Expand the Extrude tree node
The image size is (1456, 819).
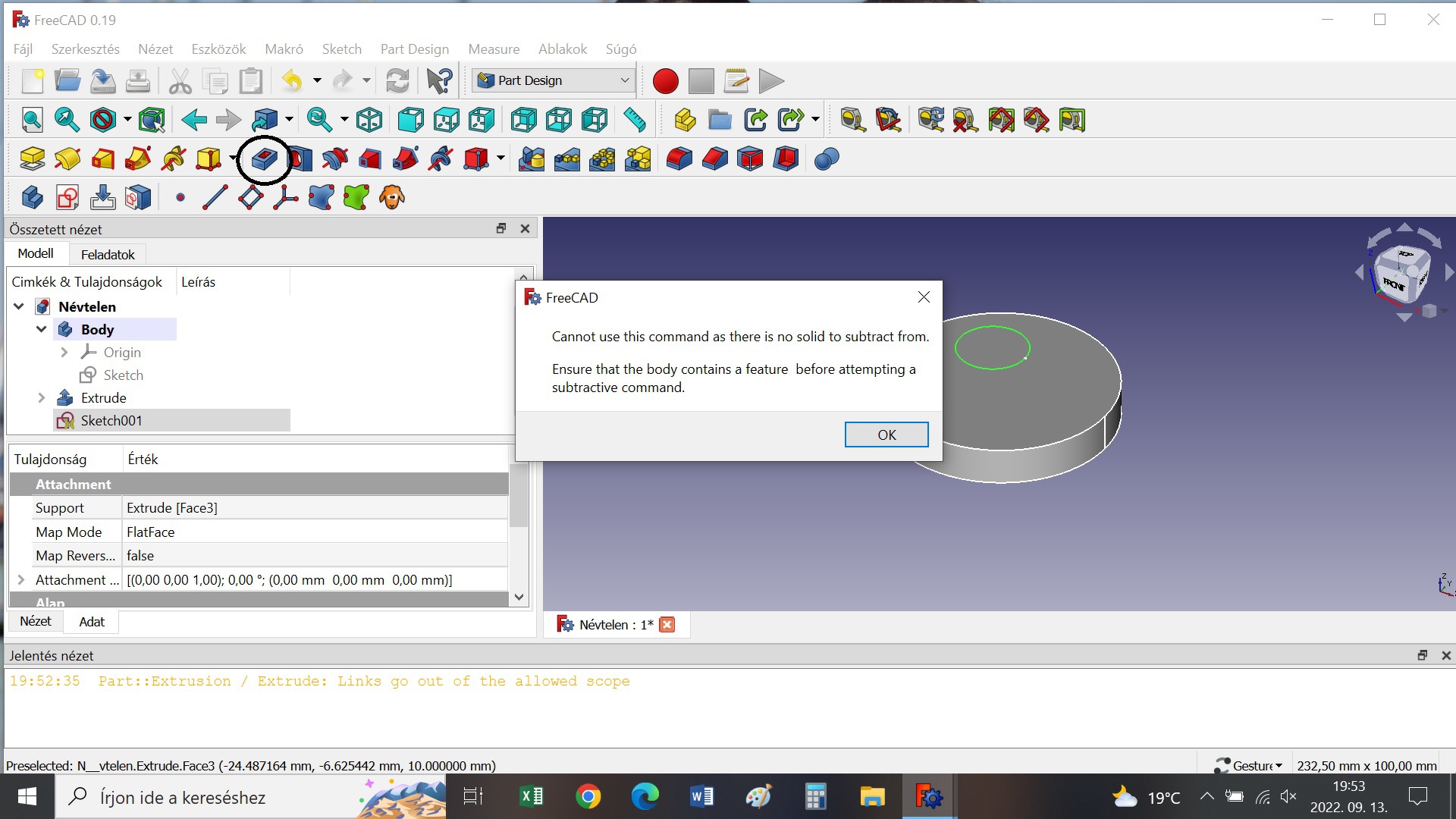[x=42, y=397]
